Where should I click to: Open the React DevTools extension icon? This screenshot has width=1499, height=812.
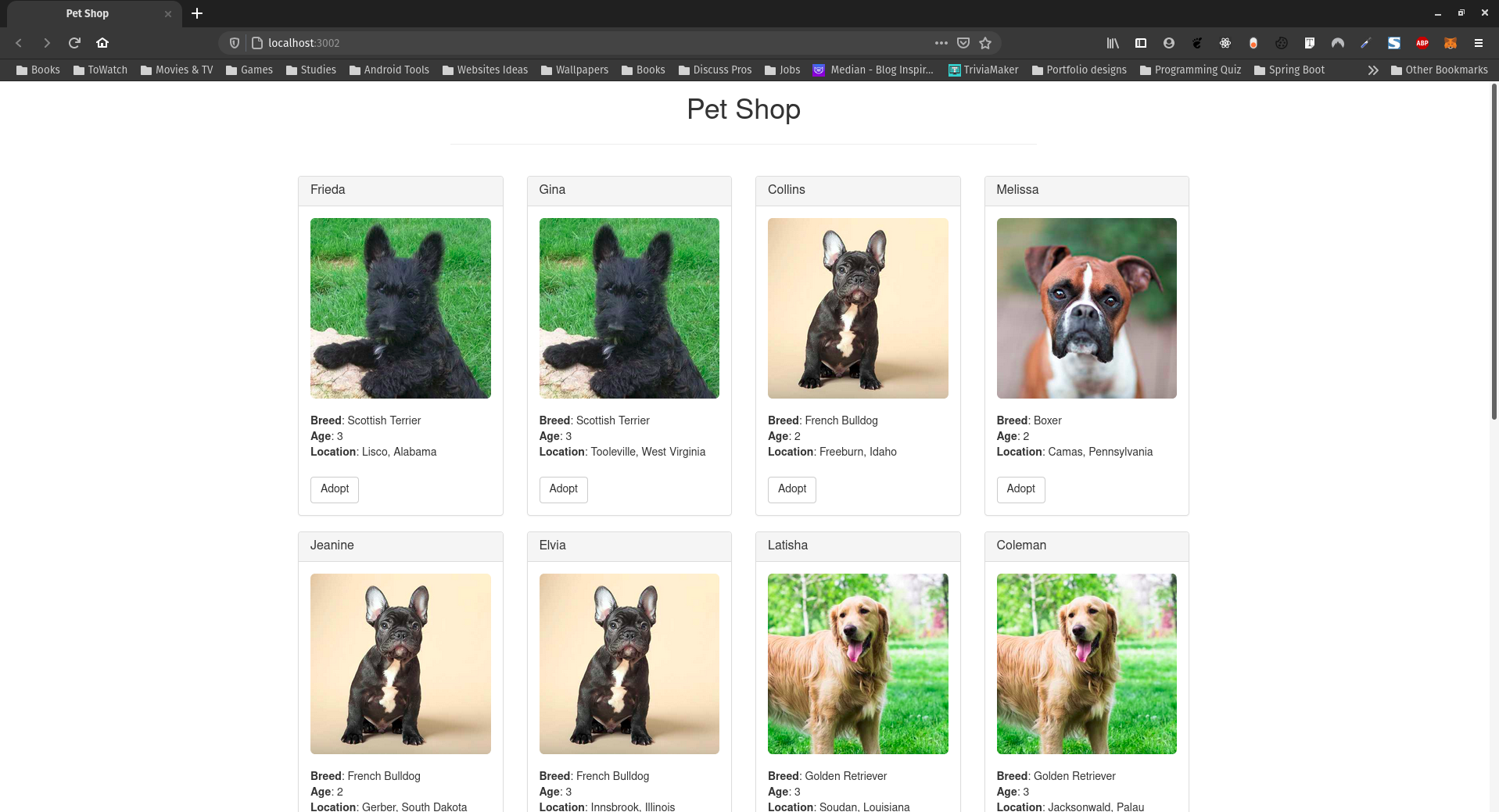(x=1225, y=43)
